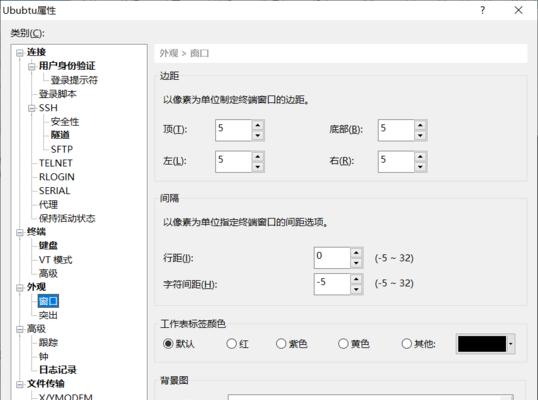Select SERIAL in the category tree
This screenshot has height=400, width=538.
55,190
